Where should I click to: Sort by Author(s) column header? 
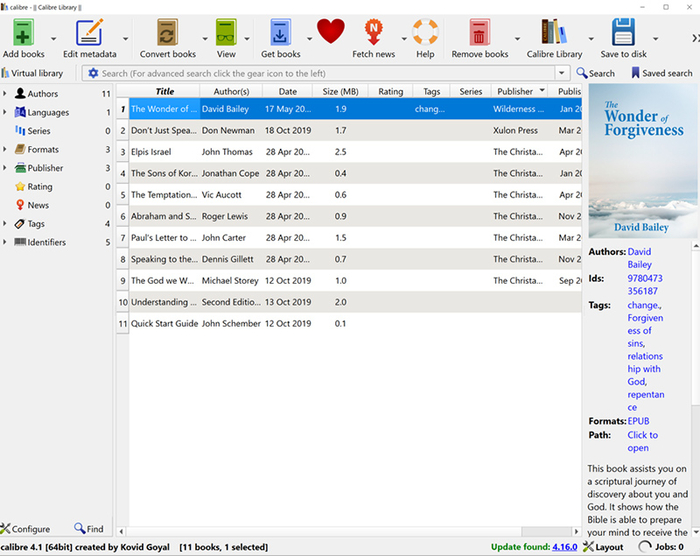(231, 91)
